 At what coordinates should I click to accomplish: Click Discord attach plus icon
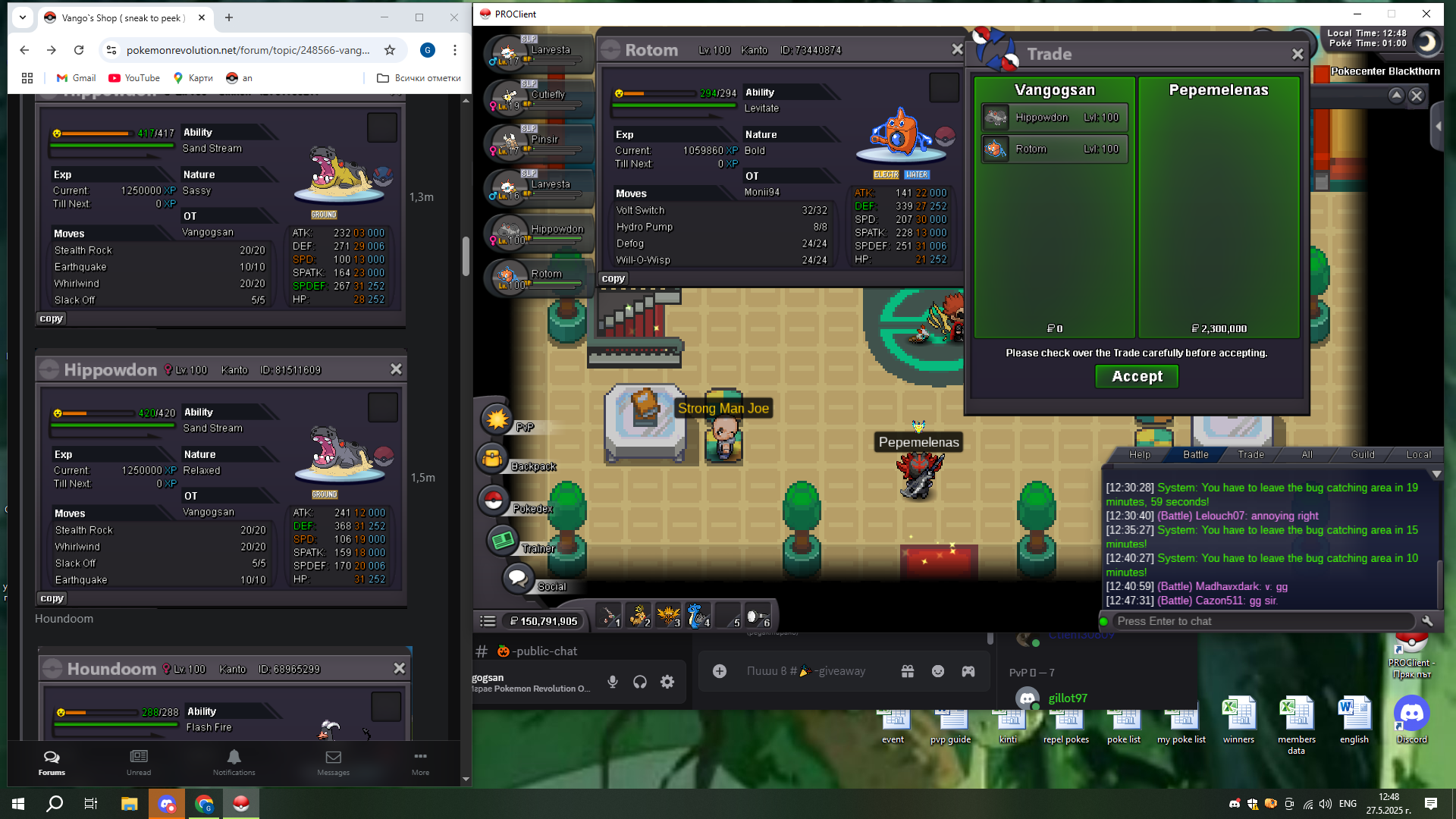tap(720, 671)
